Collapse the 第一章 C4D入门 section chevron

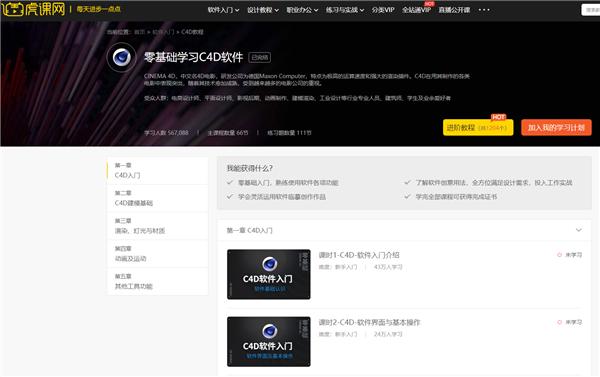[x=579, y=230]
